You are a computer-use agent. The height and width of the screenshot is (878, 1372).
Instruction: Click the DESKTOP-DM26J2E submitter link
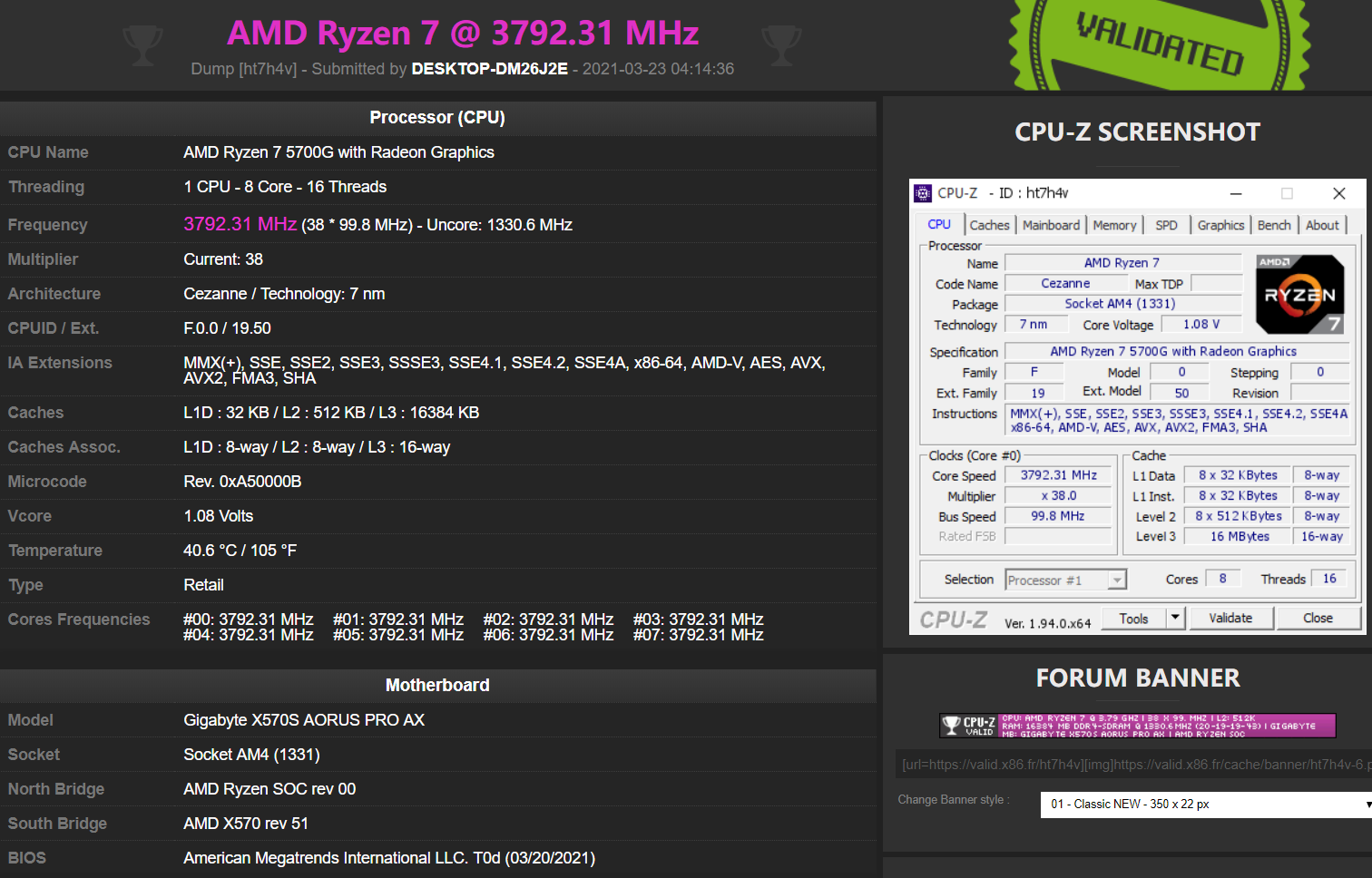[x=489, y=69]
